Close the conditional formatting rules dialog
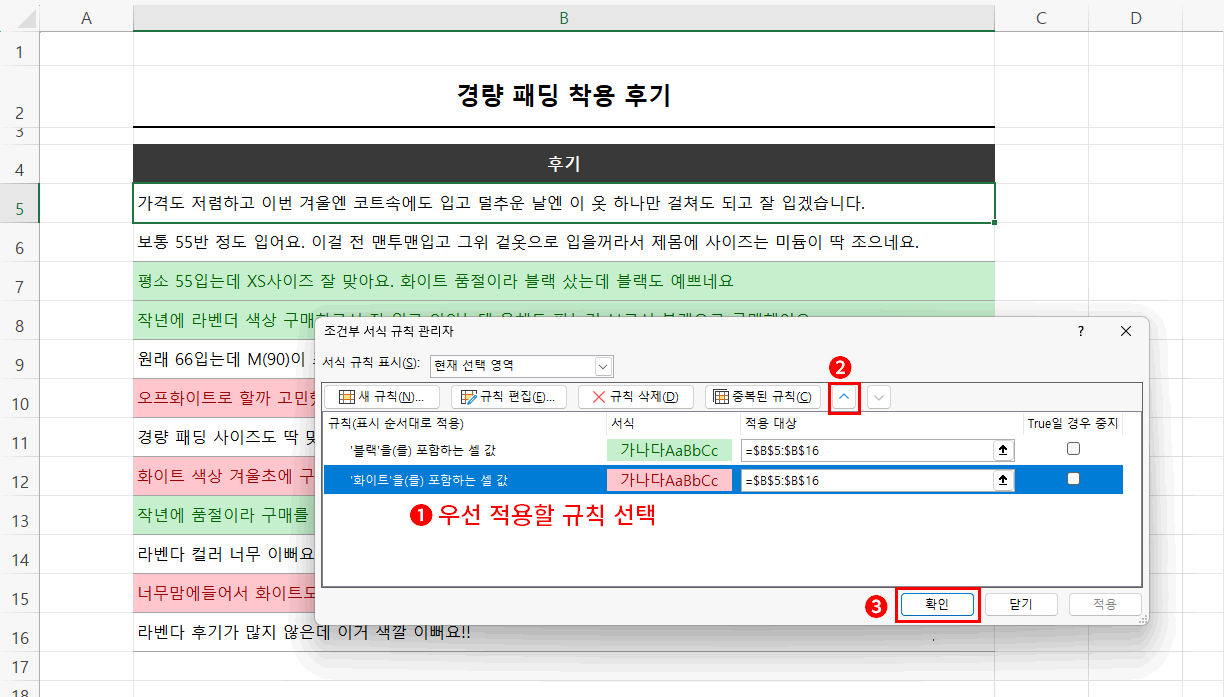 coord(1126,331)
